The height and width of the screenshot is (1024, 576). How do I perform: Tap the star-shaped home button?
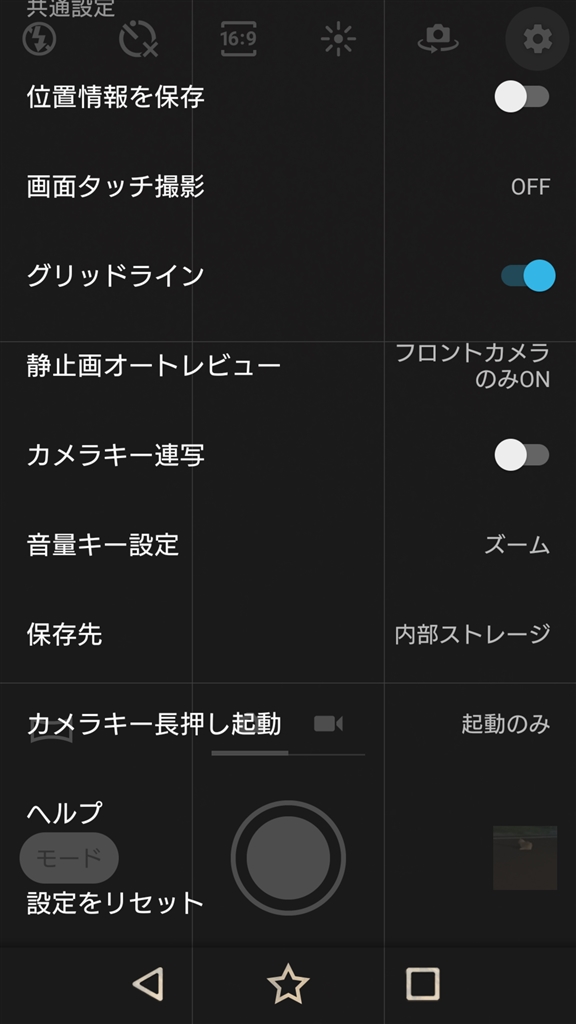pyautogui.click(x=288, y=984)
